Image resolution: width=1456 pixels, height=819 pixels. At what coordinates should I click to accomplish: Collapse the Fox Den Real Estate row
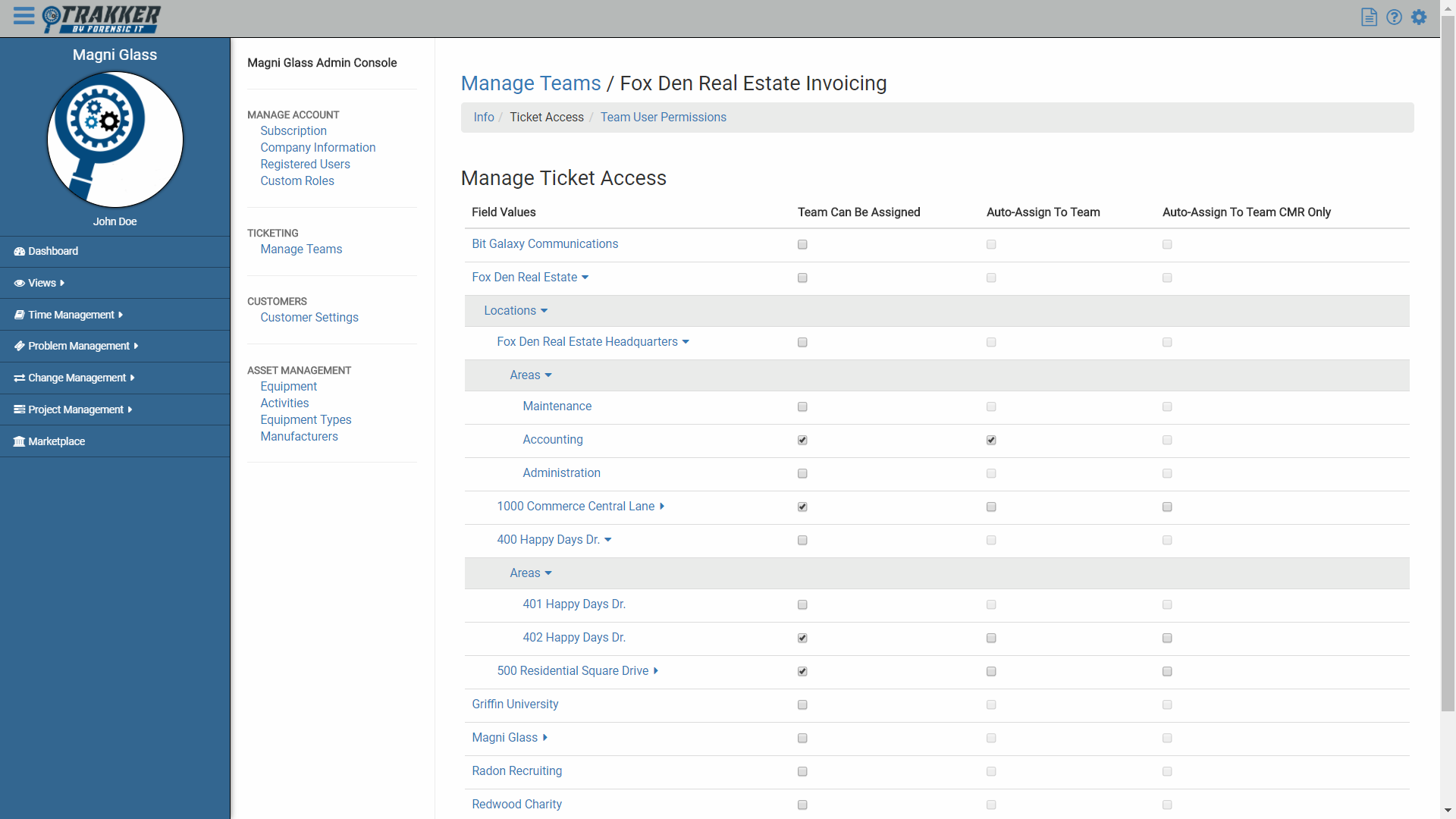[585, 278]
